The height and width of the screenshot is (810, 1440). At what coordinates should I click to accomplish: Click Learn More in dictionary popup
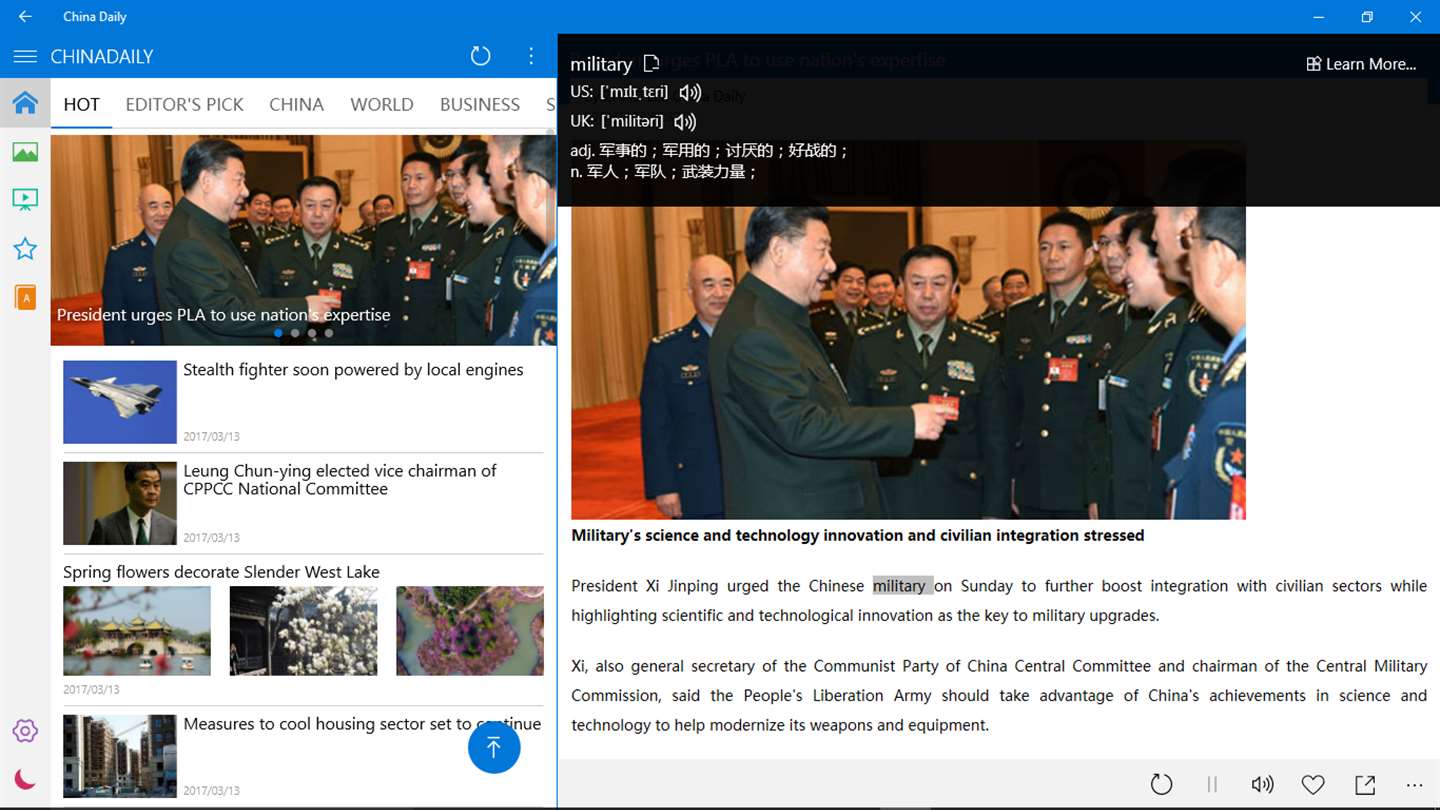pyautogui.click(x=1361, y=64)
